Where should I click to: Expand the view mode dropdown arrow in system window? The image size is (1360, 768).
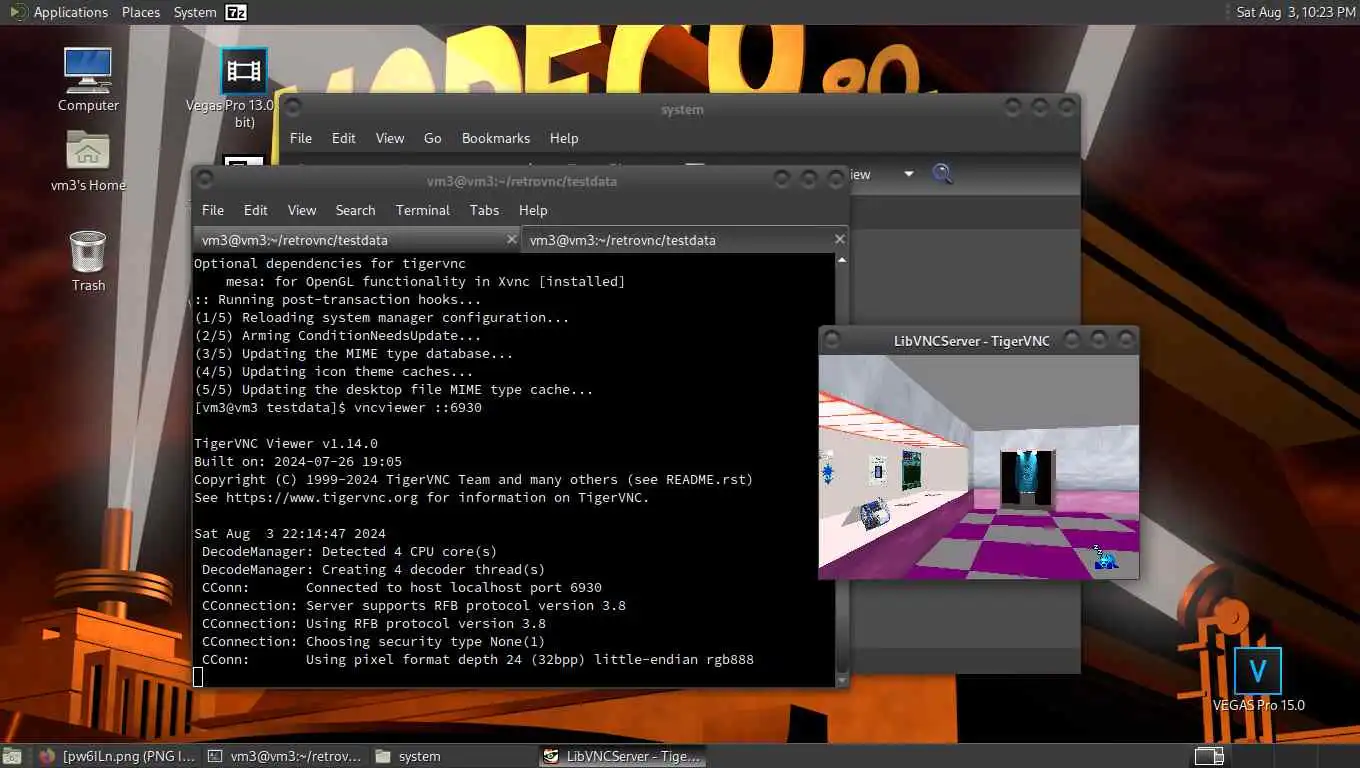point(909,174)
